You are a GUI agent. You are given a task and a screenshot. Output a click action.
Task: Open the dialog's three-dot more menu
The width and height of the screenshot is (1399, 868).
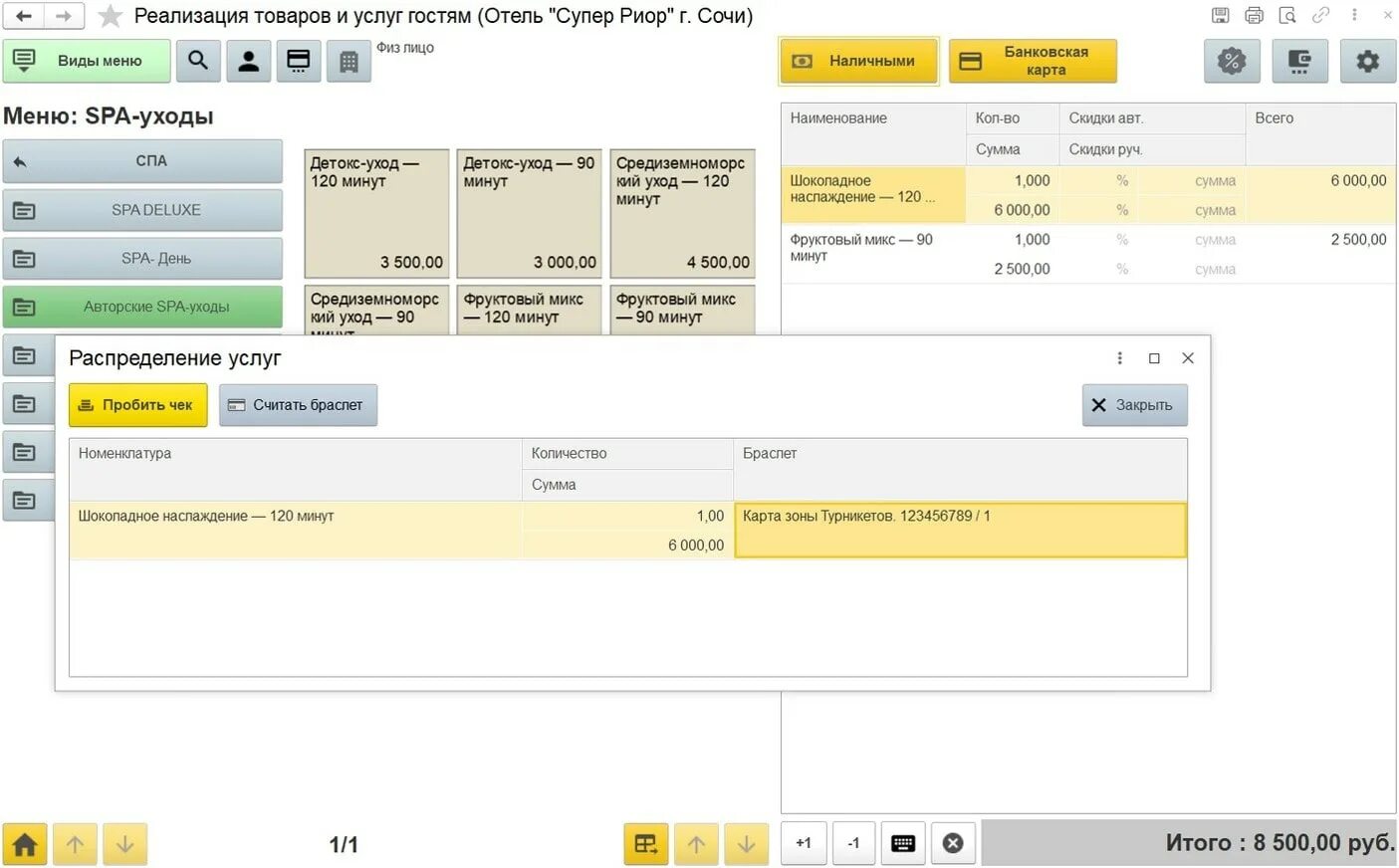coord(1119,358)
